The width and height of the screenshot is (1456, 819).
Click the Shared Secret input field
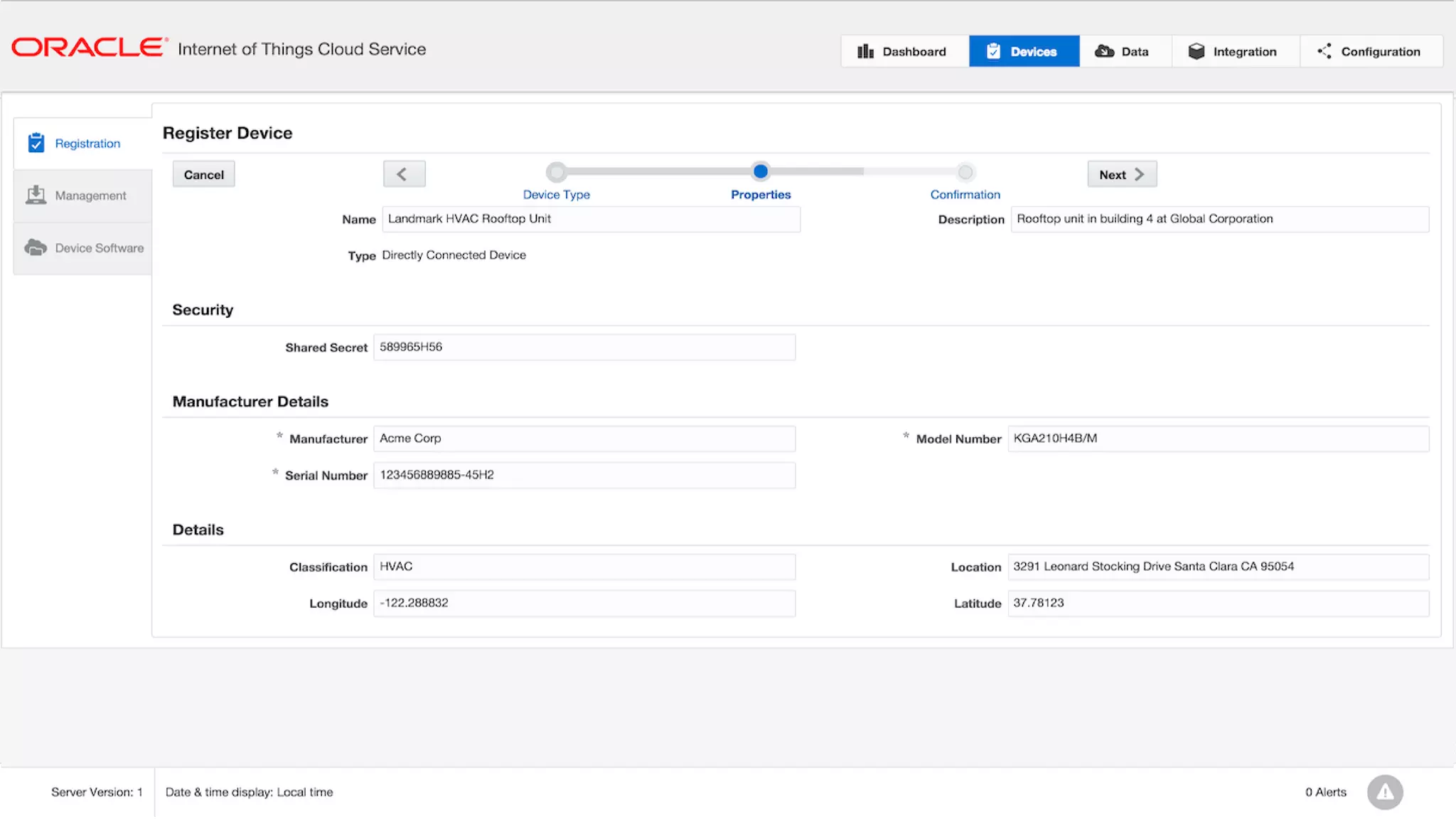click(584, 347)
